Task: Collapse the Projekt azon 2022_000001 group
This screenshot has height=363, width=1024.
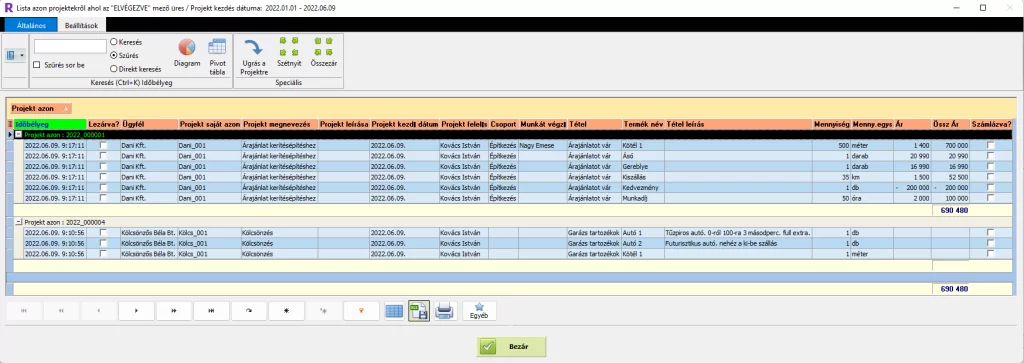Action: (18, 134)
